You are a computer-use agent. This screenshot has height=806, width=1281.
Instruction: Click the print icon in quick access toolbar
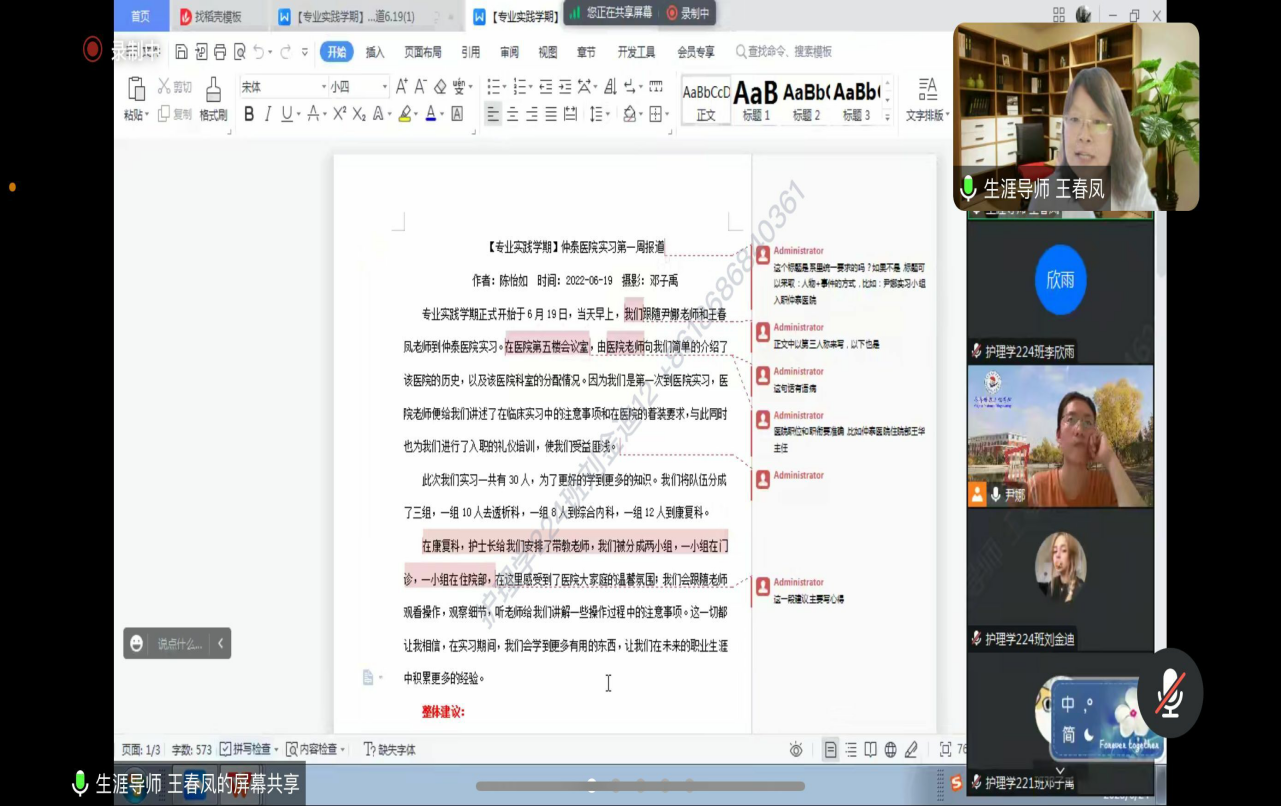(x=220, y=52)
